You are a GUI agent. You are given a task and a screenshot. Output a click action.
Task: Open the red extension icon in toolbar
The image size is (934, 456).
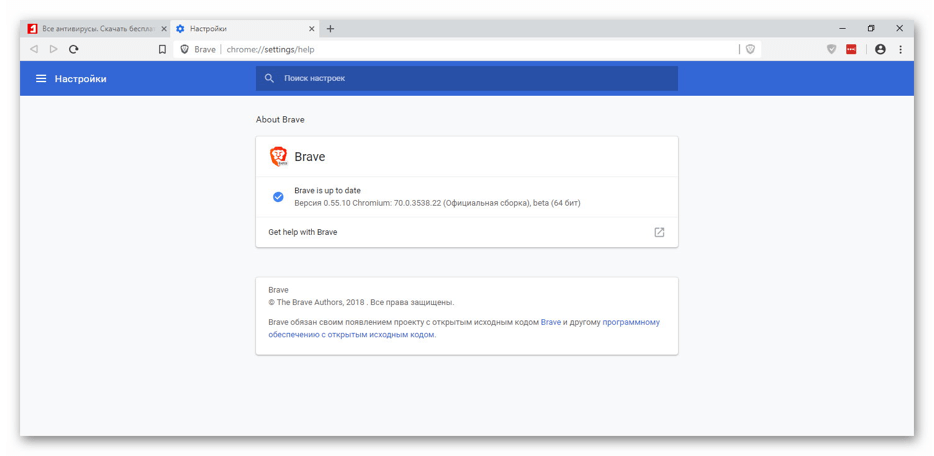[851, 49]
